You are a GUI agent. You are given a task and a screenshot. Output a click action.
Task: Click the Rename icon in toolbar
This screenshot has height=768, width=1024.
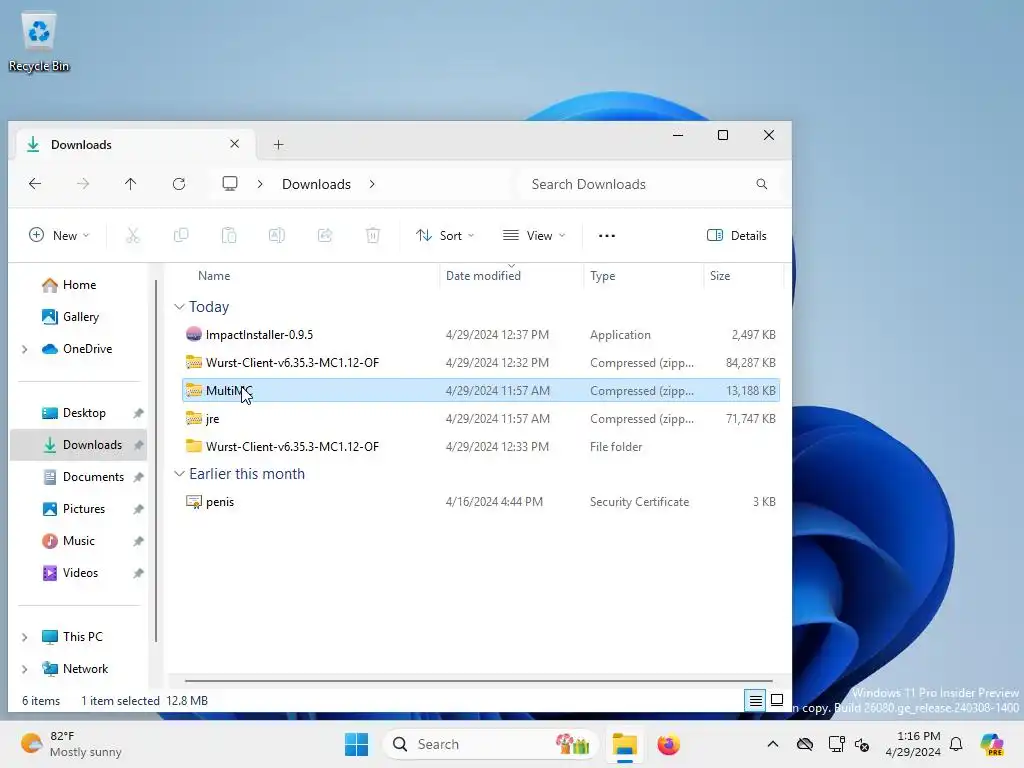[277, 235]
